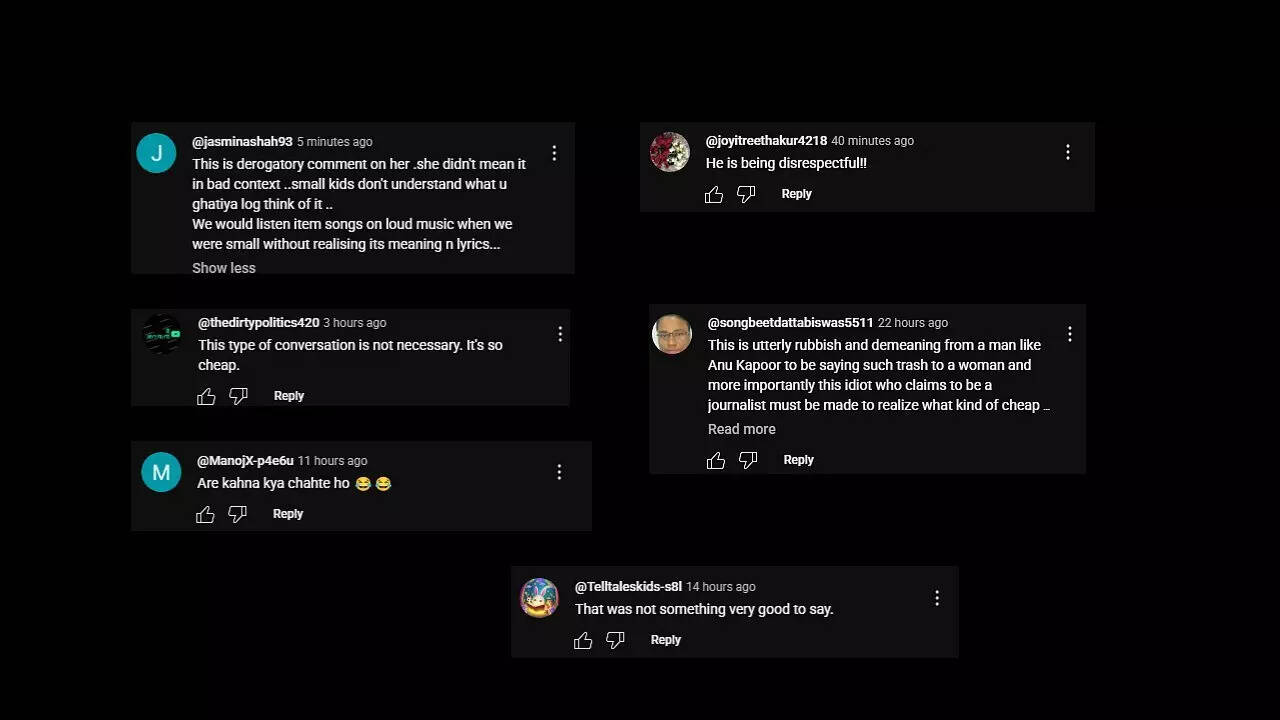Like the comment by @joyitreethakur4218

click(x=714, y=195)
